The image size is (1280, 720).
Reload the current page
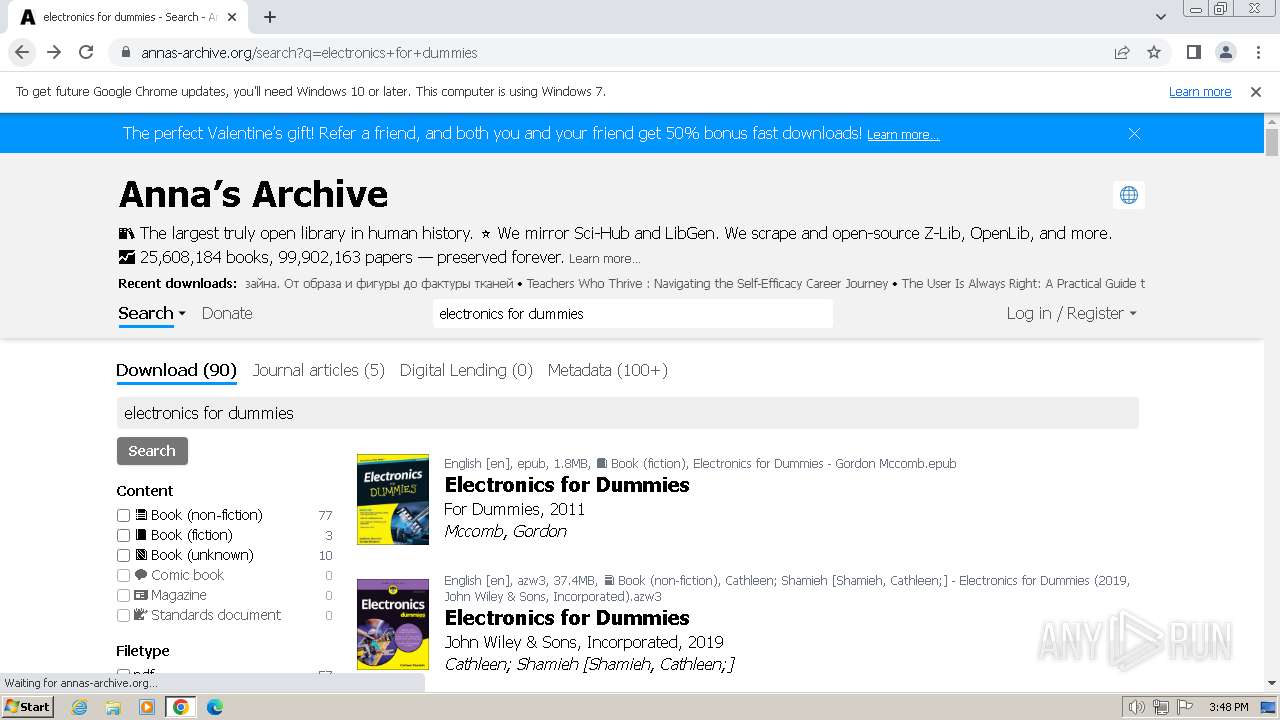[x=86, y=52]
